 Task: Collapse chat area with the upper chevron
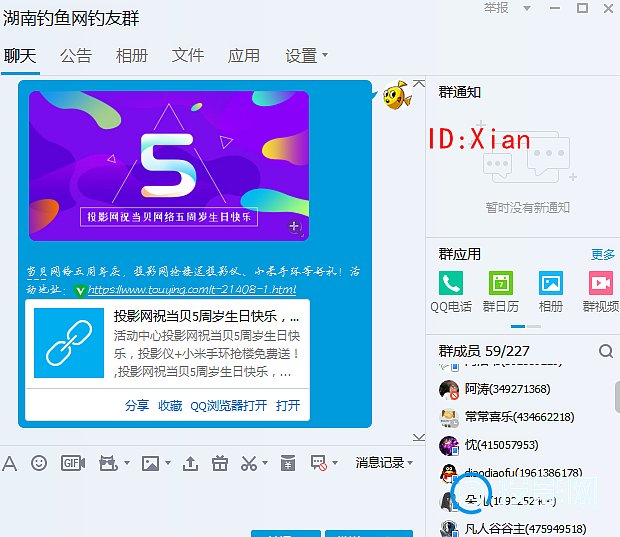pos(419,83)
